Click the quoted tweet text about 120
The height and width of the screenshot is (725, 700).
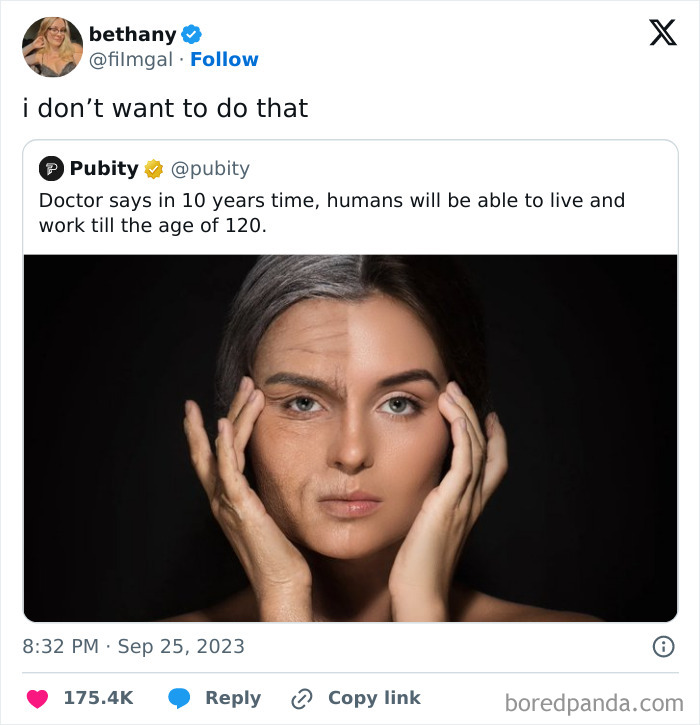pyautogui.click(x=332, y=213)
